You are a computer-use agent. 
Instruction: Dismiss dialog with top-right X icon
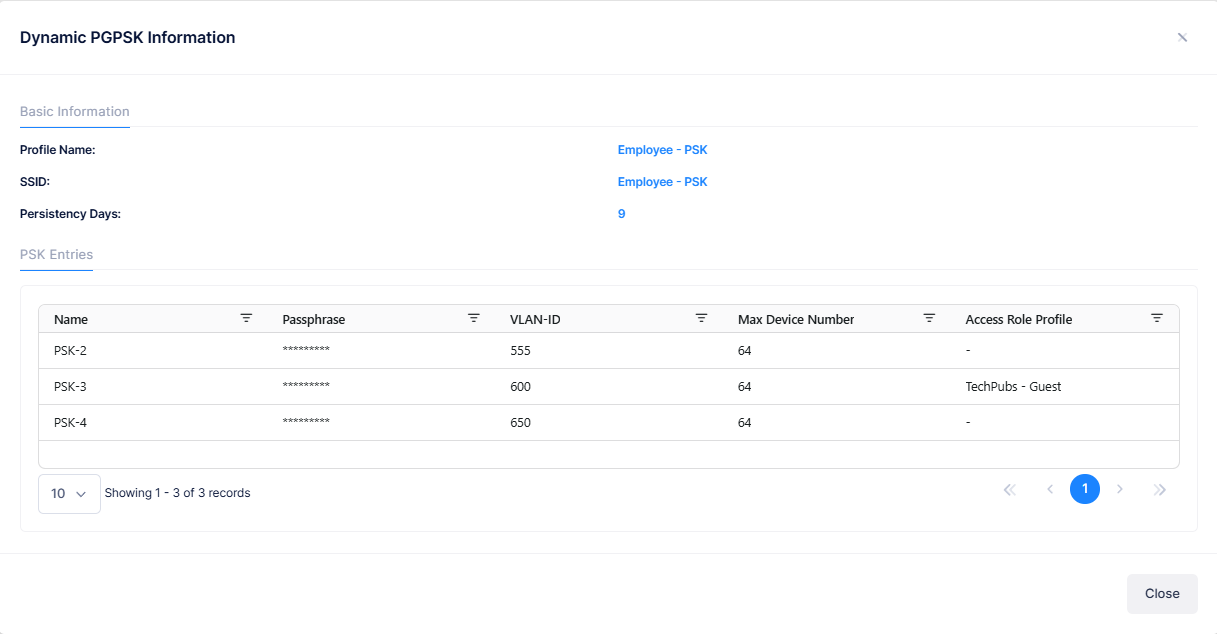tap(1182, 37)
